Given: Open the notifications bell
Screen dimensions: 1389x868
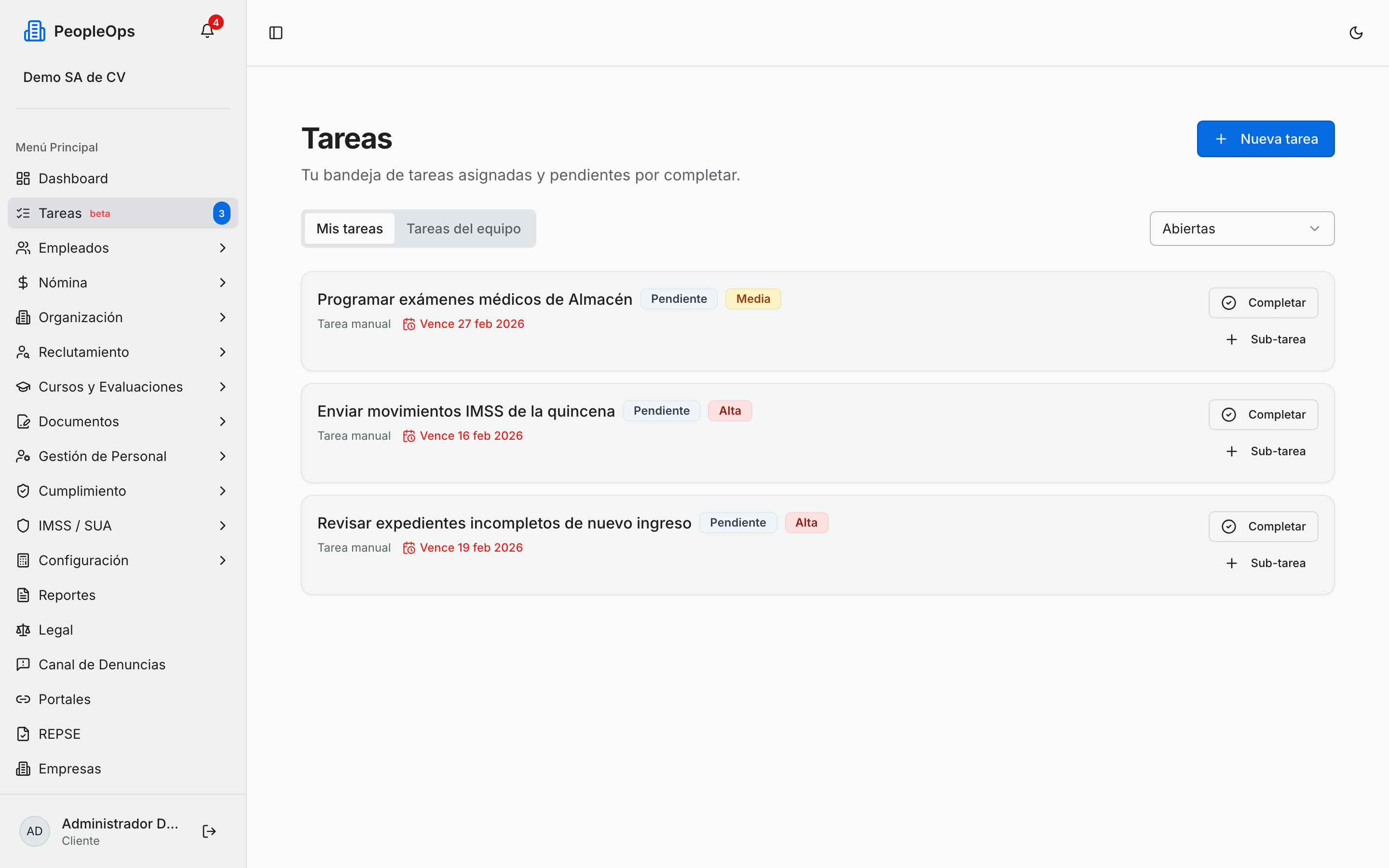Looking at the screenshot, I should [x=207, y=31].
